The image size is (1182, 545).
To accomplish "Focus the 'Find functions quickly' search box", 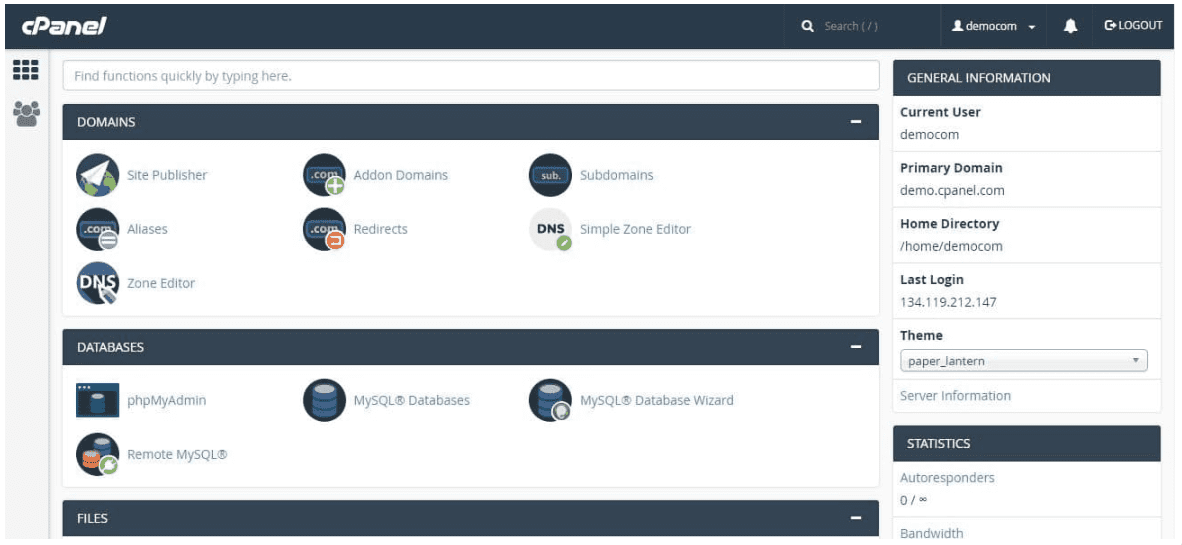I will click(x=471, y=75).
